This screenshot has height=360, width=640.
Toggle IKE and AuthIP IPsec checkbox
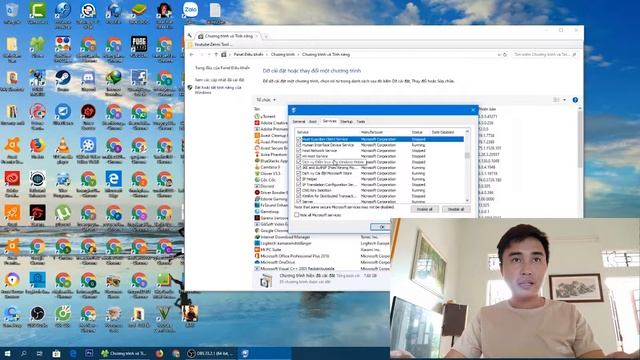(x=299, y=168)
